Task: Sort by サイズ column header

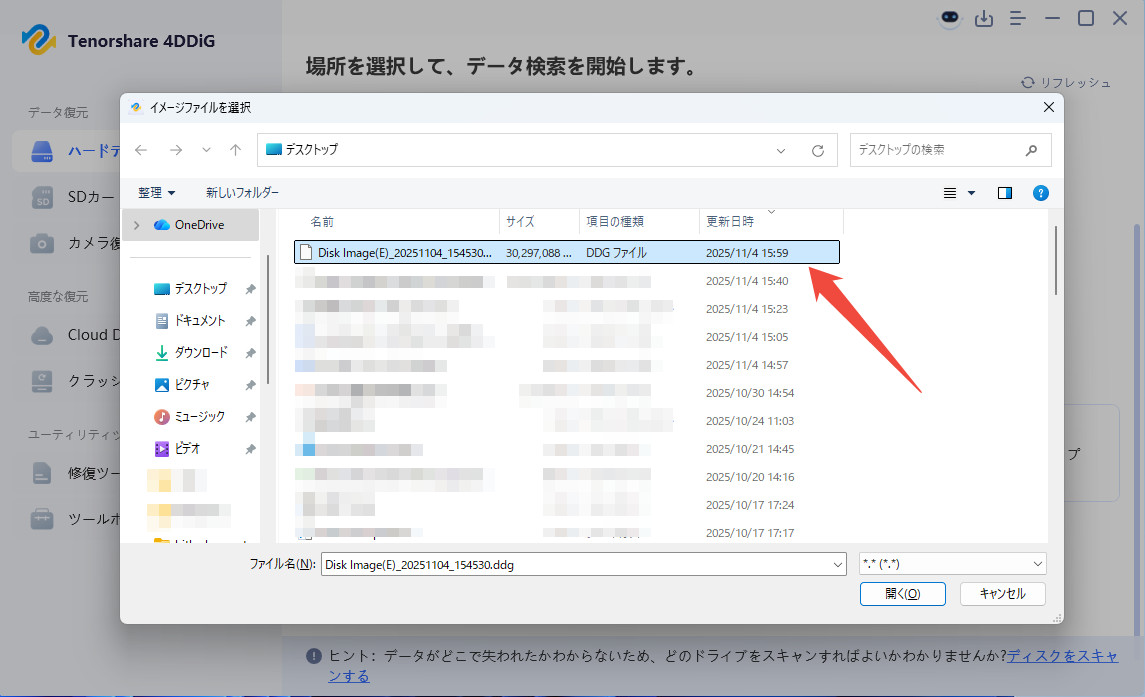Action: point(540,221)
